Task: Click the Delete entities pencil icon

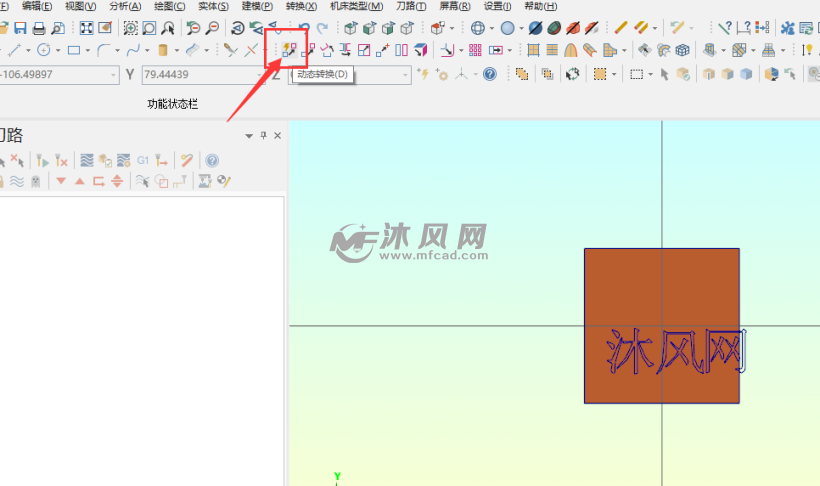Action: pos(621,28)
